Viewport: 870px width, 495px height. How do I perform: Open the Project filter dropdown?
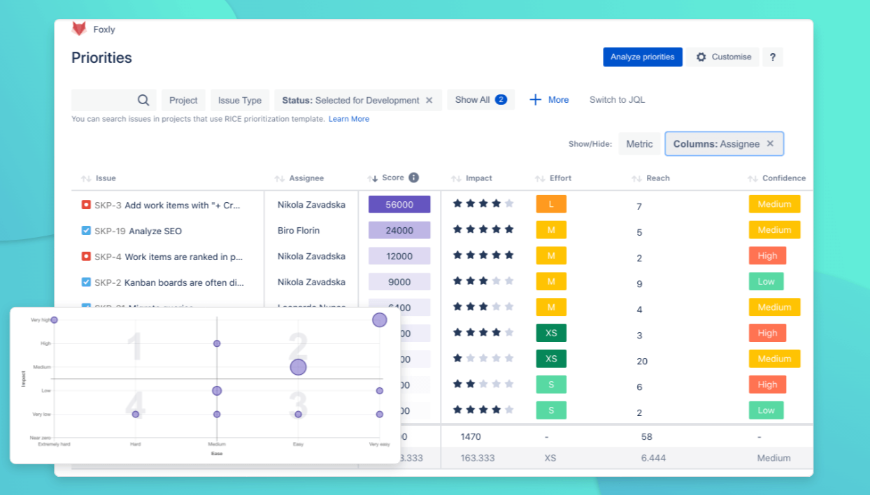[183, 100]
